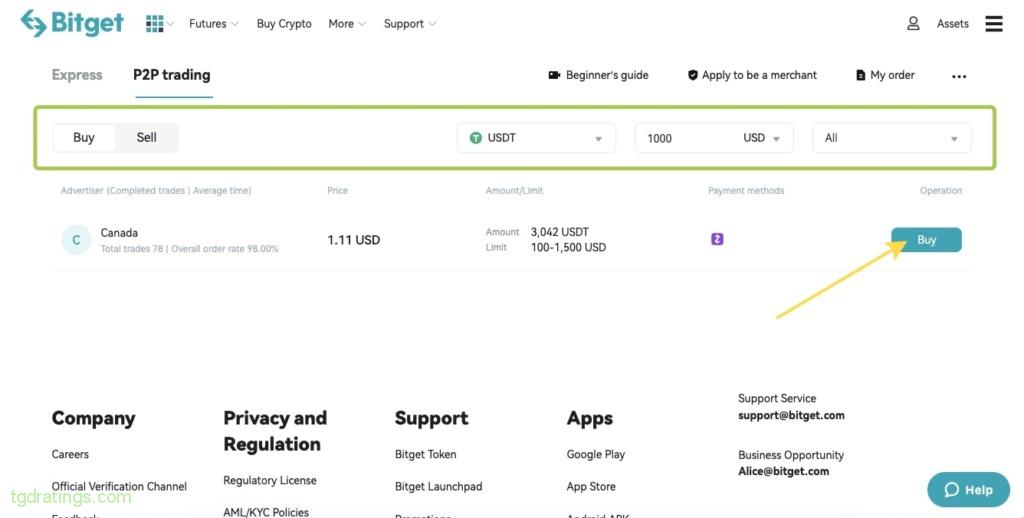Open the Careers link
This screenshot has height=518, width=1024.
click(70, 454)
